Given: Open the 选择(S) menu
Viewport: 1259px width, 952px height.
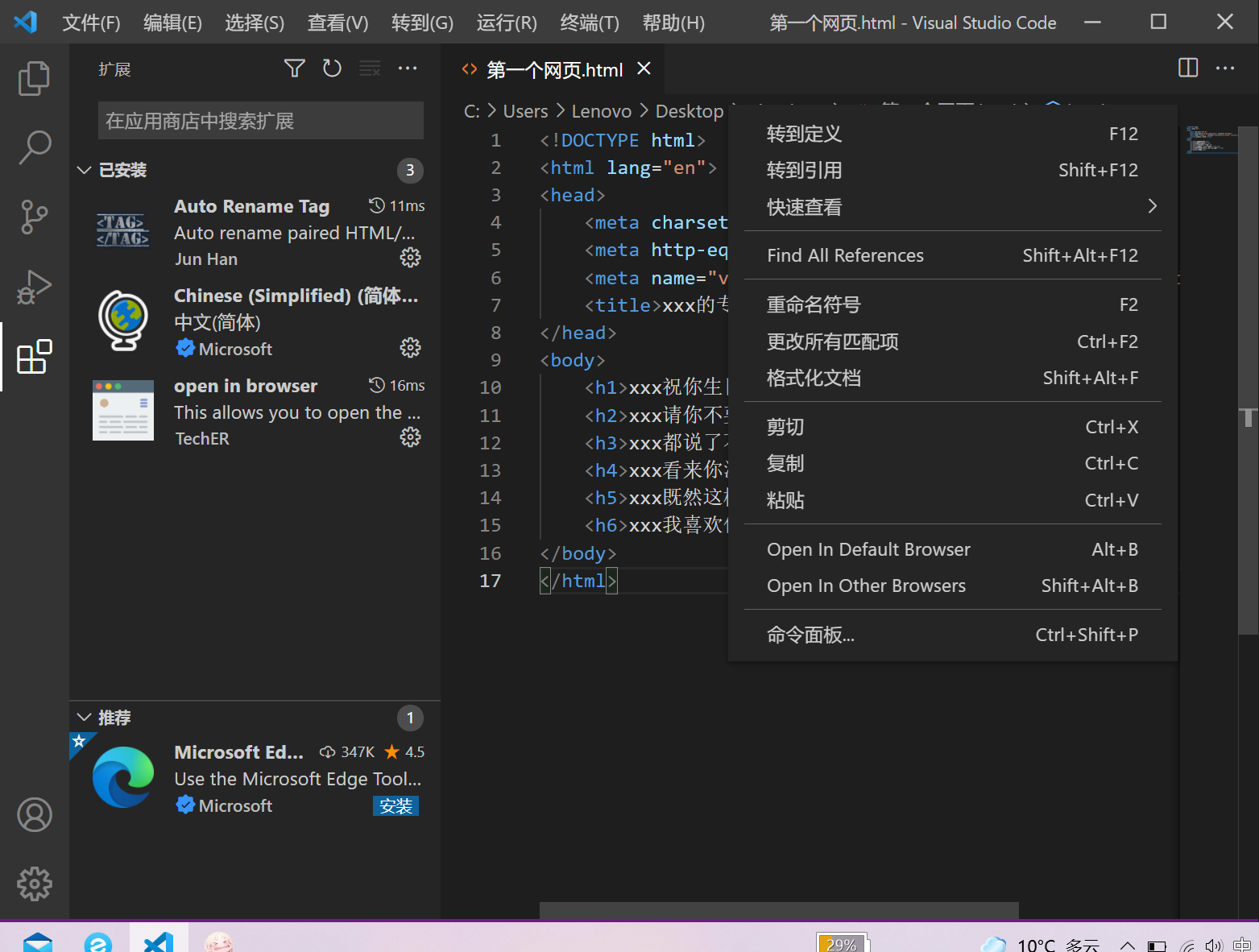Looking at the screenshot, I should (255, 23).
